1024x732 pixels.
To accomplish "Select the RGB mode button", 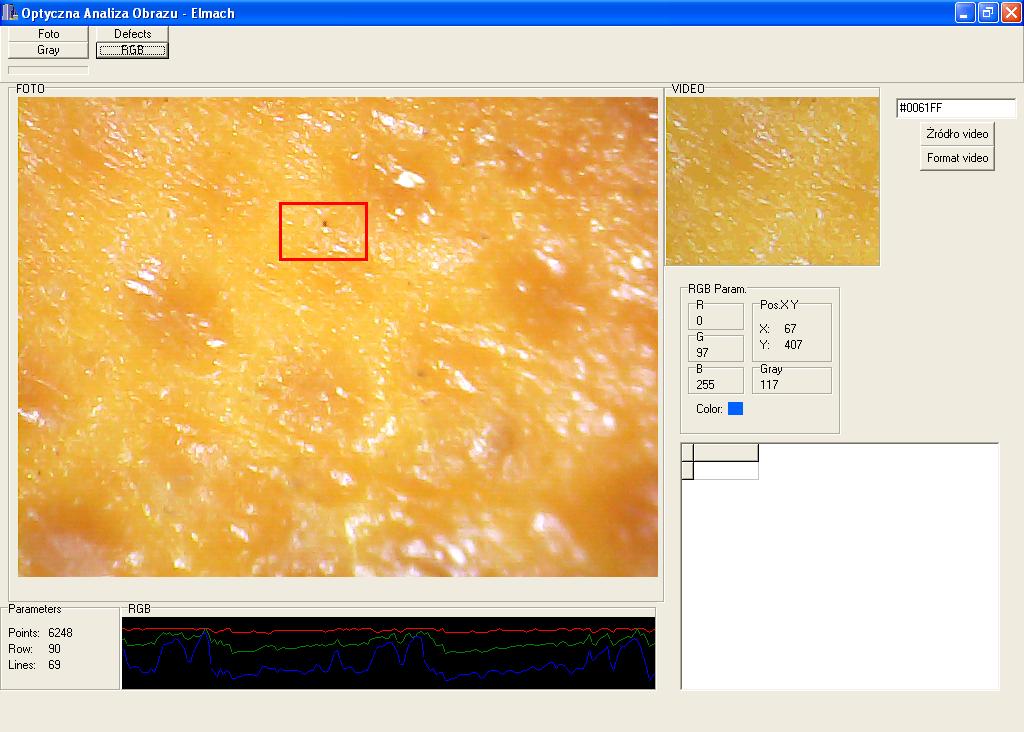I will [132, 50].
